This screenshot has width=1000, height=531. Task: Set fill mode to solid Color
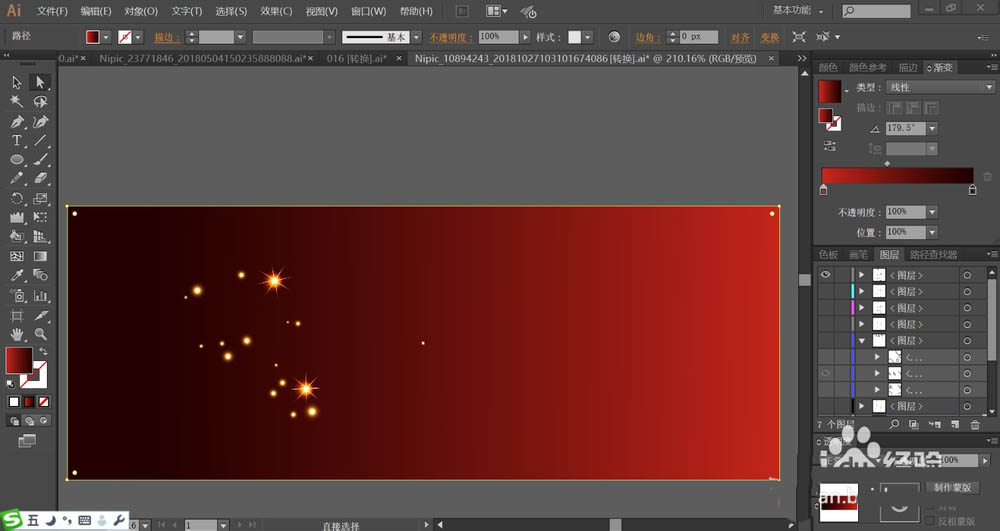(13, 402)
